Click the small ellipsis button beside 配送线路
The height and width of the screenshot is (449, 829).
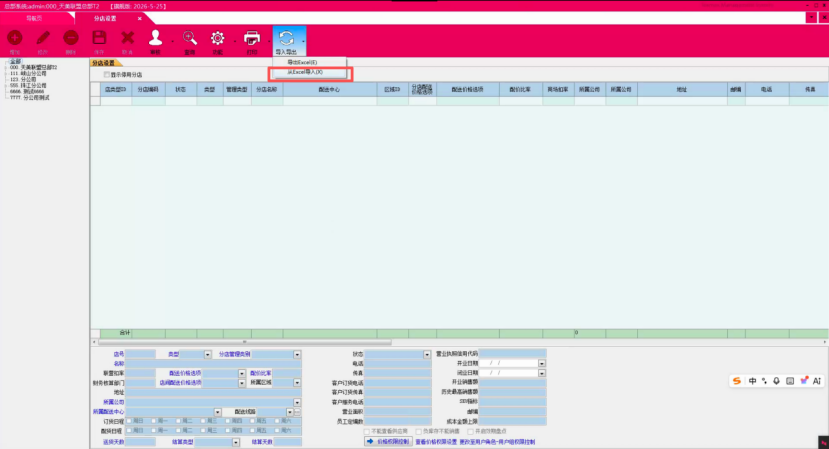[x=298, y=411]
